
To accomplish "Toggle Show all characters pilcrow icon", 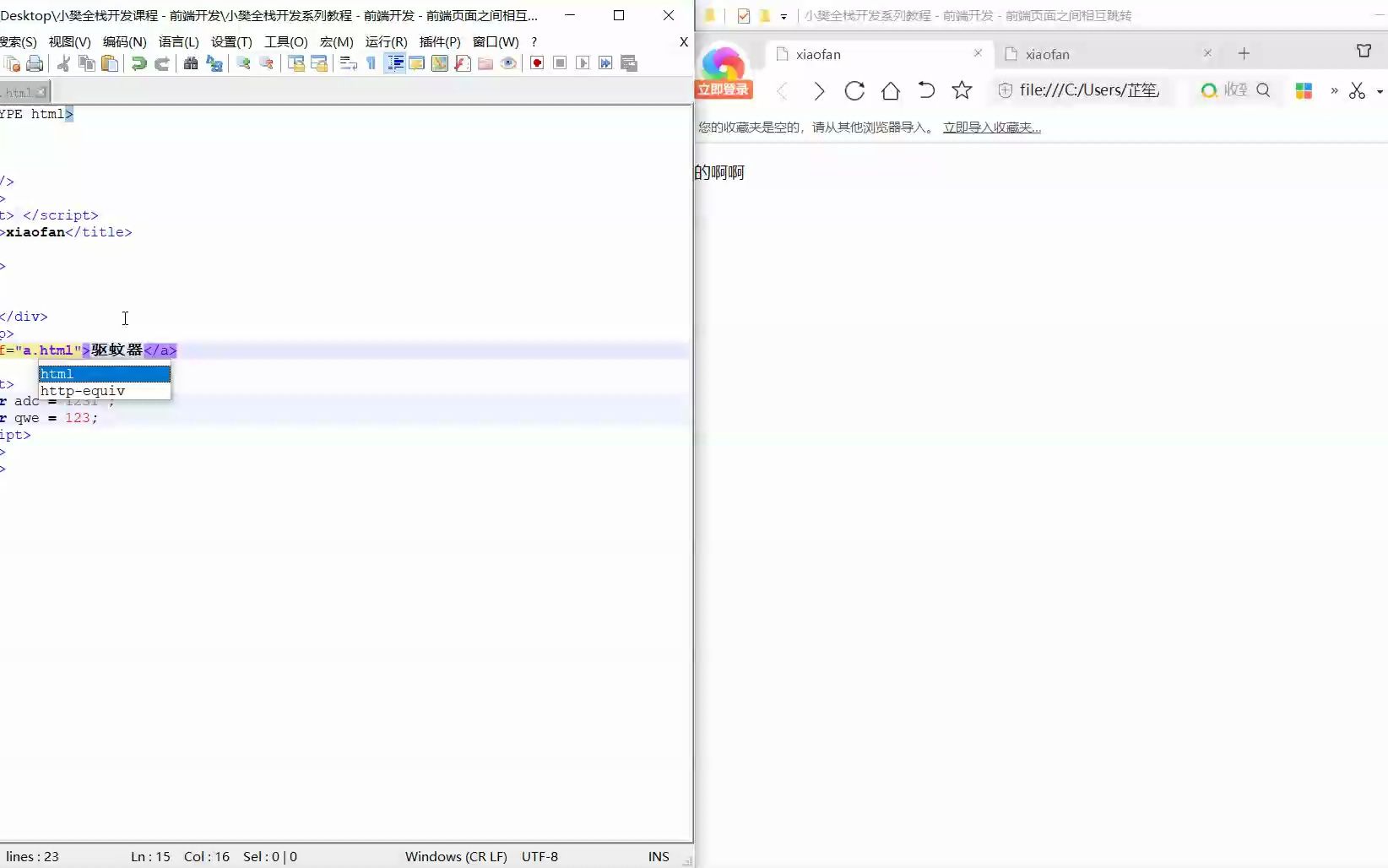I will (x=371, y=63).
